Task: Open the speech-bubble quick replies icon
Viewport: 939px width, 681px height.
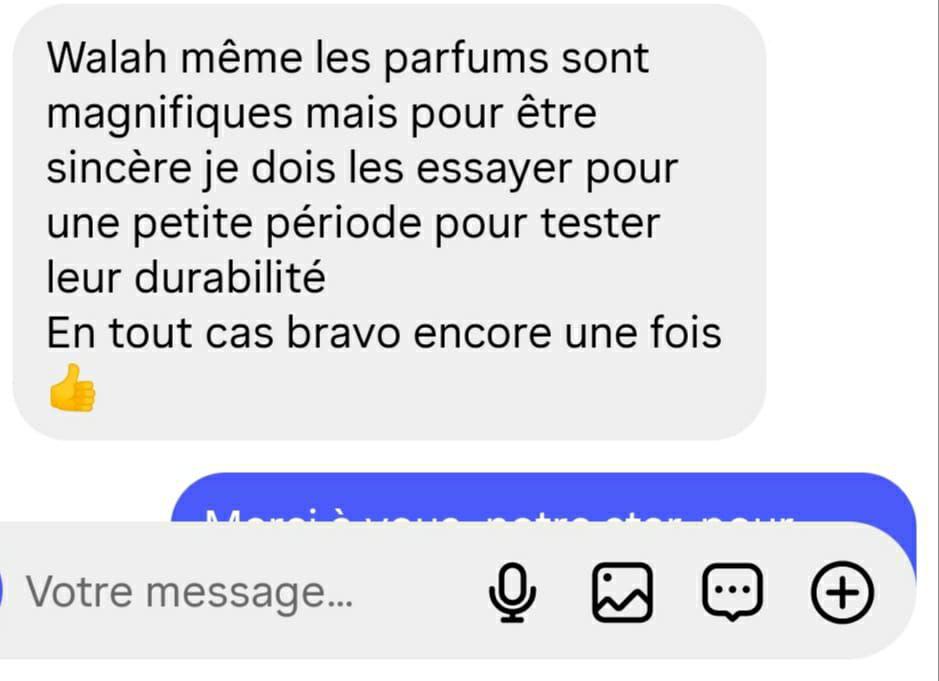Action: (732, 592)
